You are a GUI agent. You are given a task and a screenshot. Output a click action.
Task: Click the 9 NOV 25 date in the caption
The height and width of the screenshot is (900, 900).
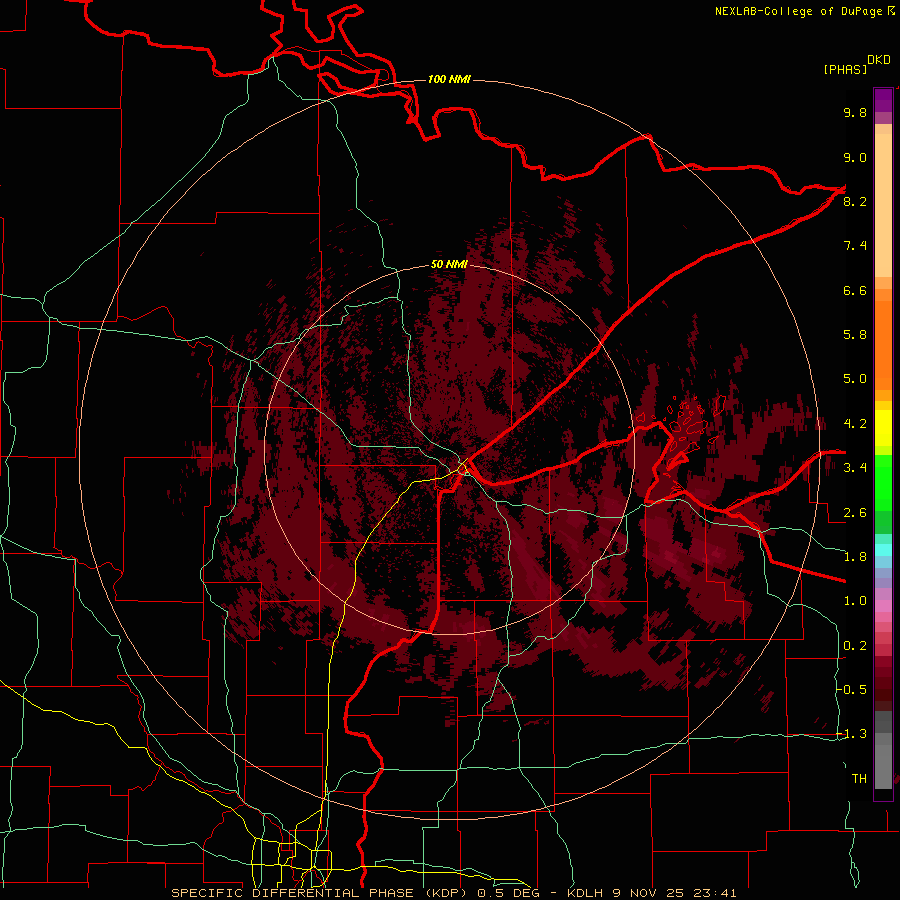click(649, 893)
